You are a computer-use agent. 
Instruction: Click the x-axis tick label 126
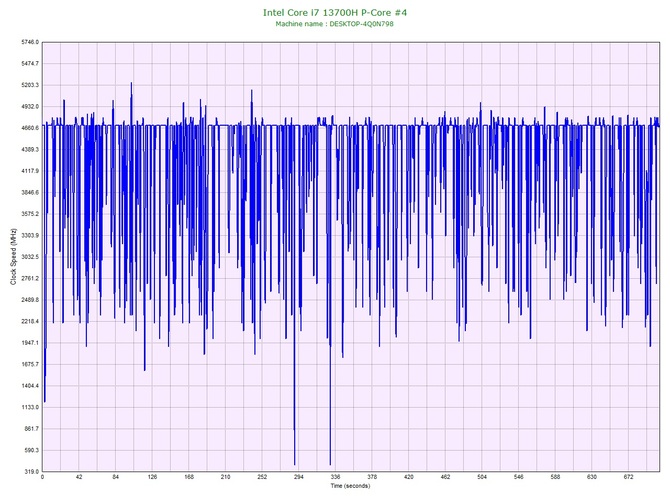point(152,477)
